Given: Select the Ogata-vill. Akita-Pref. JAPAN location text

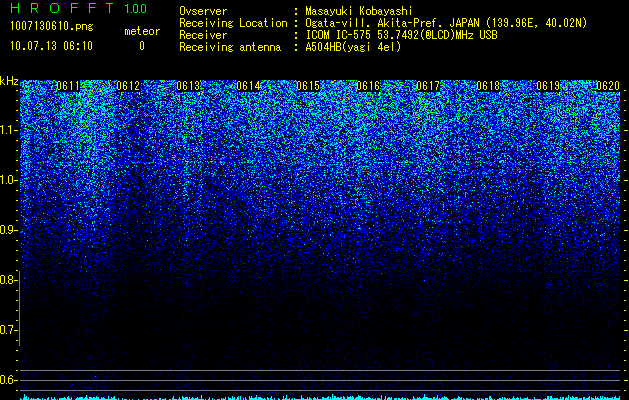Looking at the screenshot, I should 446,23.
